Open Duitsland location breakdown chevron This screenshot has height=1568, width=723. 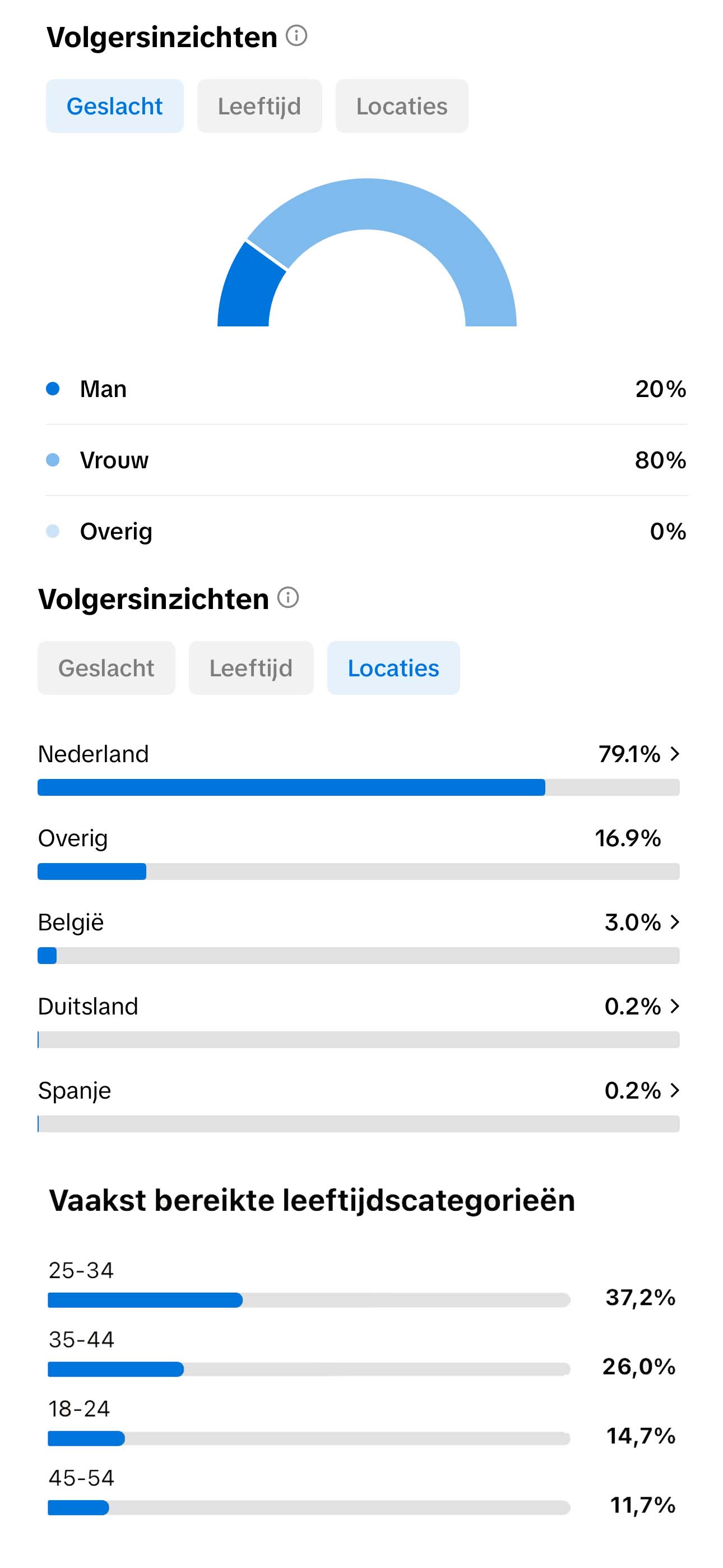[x=674, y=1006]
